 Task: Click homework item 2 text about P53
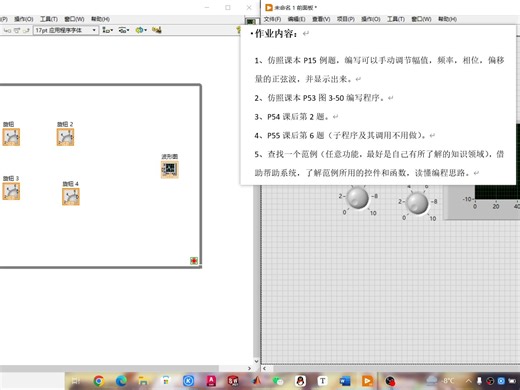click(x=319, y=98)
